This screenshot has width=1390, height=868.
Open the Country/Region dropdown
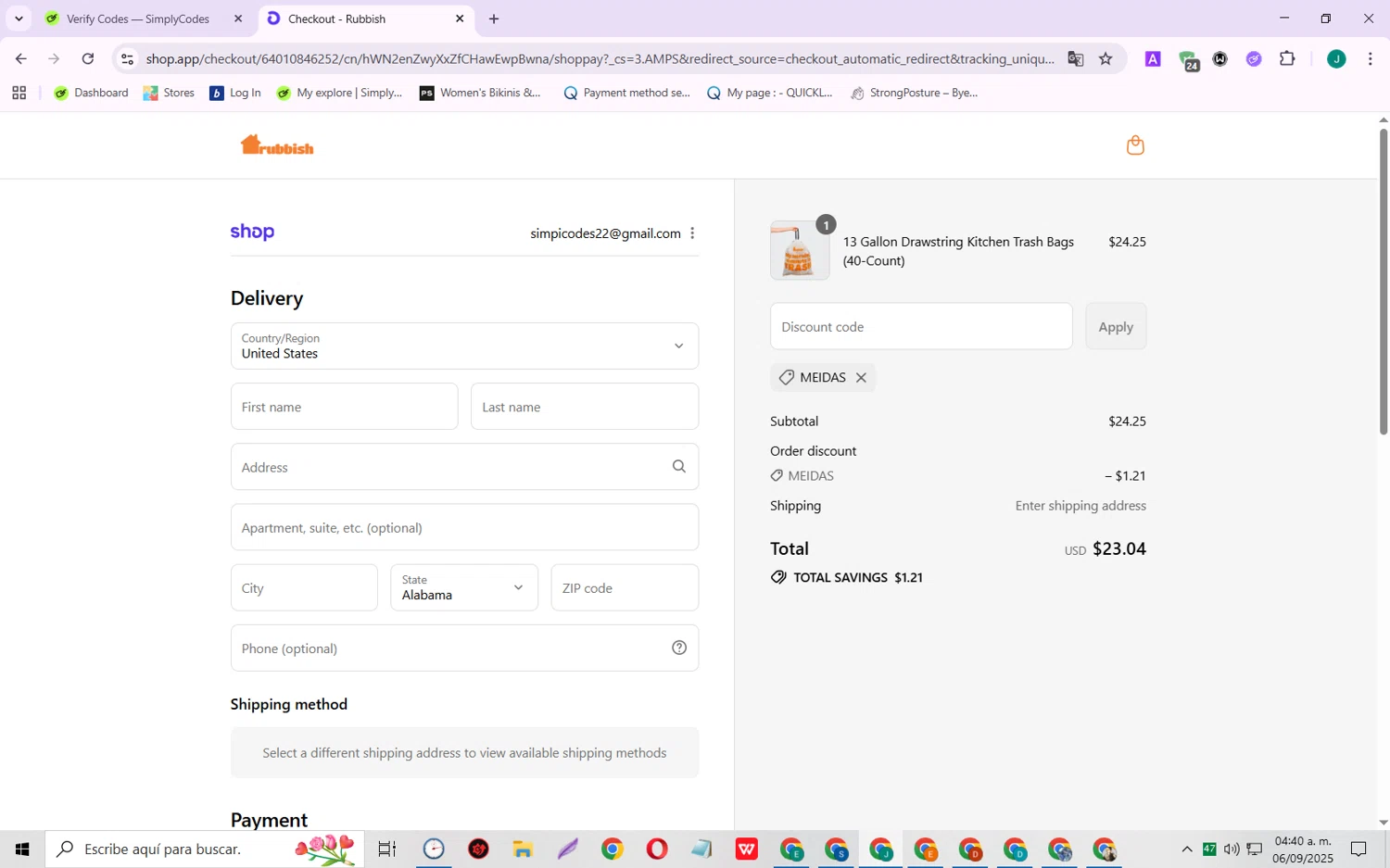click(x=464, y=346)
